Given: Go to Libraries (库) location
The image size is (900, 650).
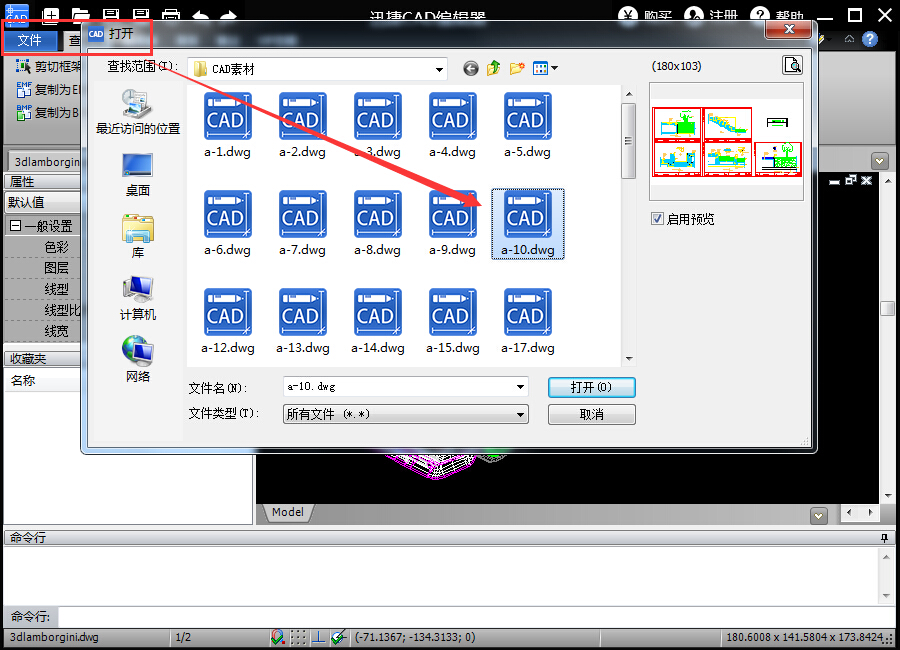Looking at the screenshot, I should (x=138, y=237).
